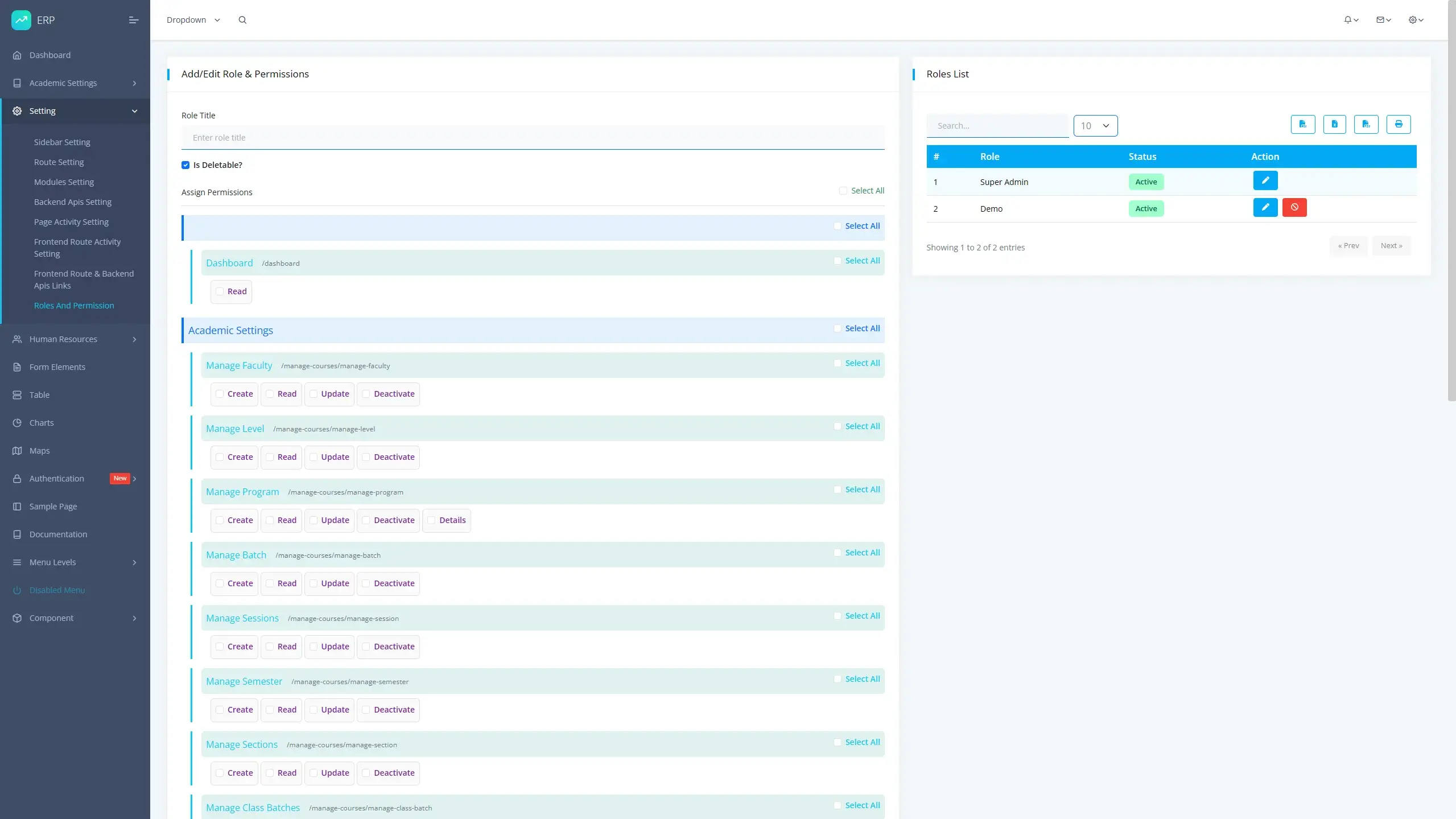
Task: Focus the roles list Search field
Action: 997,126
